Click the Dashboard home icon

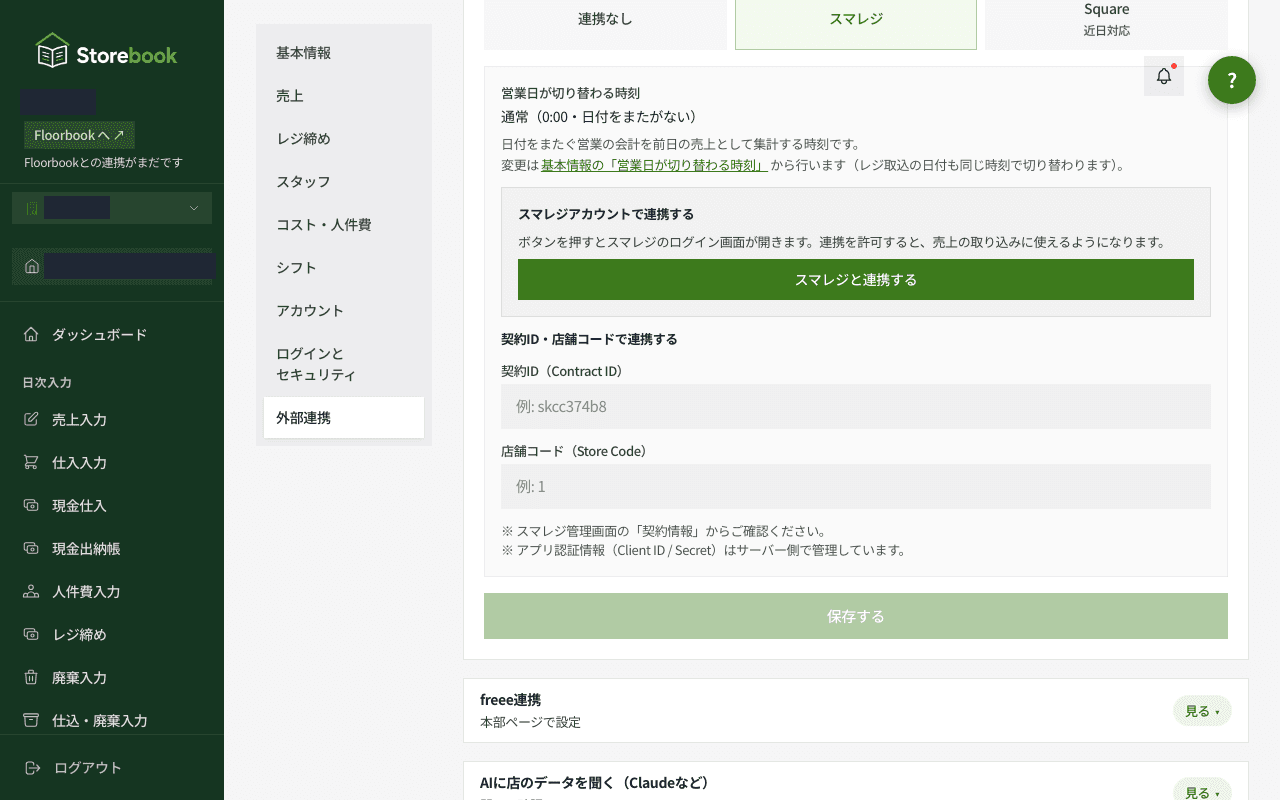point(31,334)
